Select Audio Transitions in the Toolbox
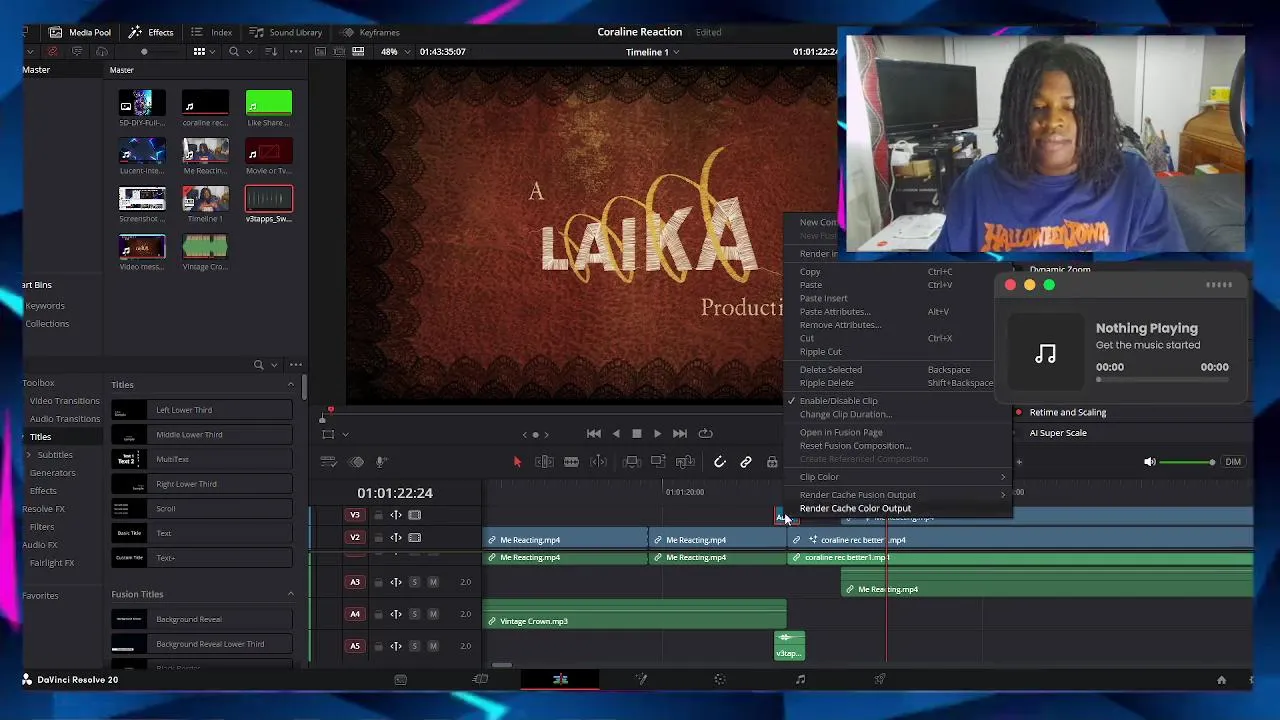The image size is (1280, 720). tap(64, 419)
